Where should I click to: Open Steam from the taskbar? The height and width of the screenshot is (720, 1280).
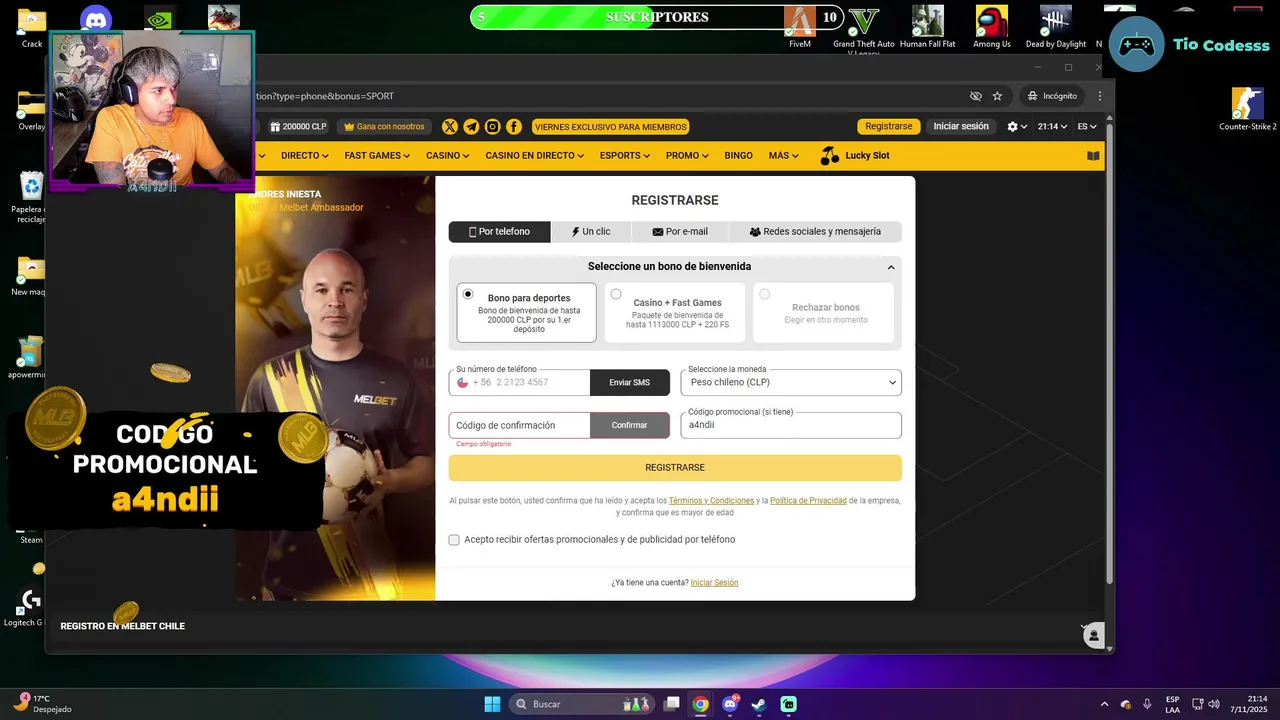click(x=759, y=704)
